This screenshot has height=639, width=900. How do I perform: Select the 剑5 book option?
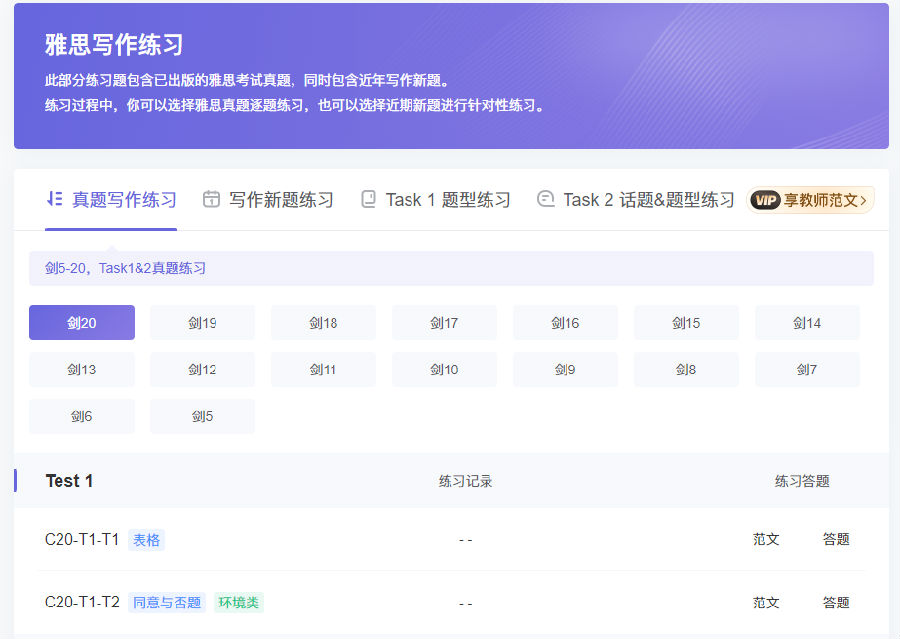point(202,416)
